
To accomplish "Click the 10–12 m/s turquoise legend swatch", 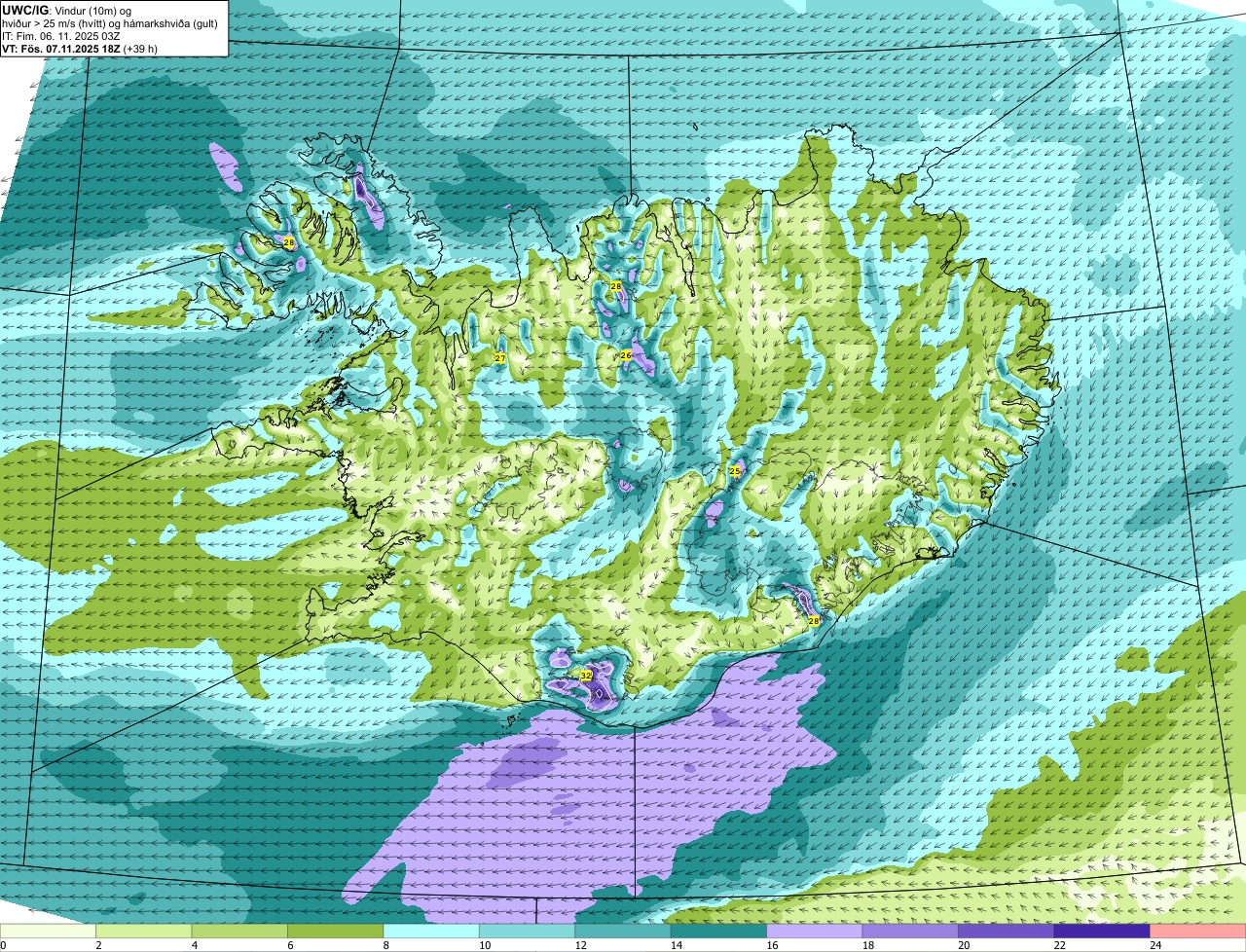I will pos(527,931).
